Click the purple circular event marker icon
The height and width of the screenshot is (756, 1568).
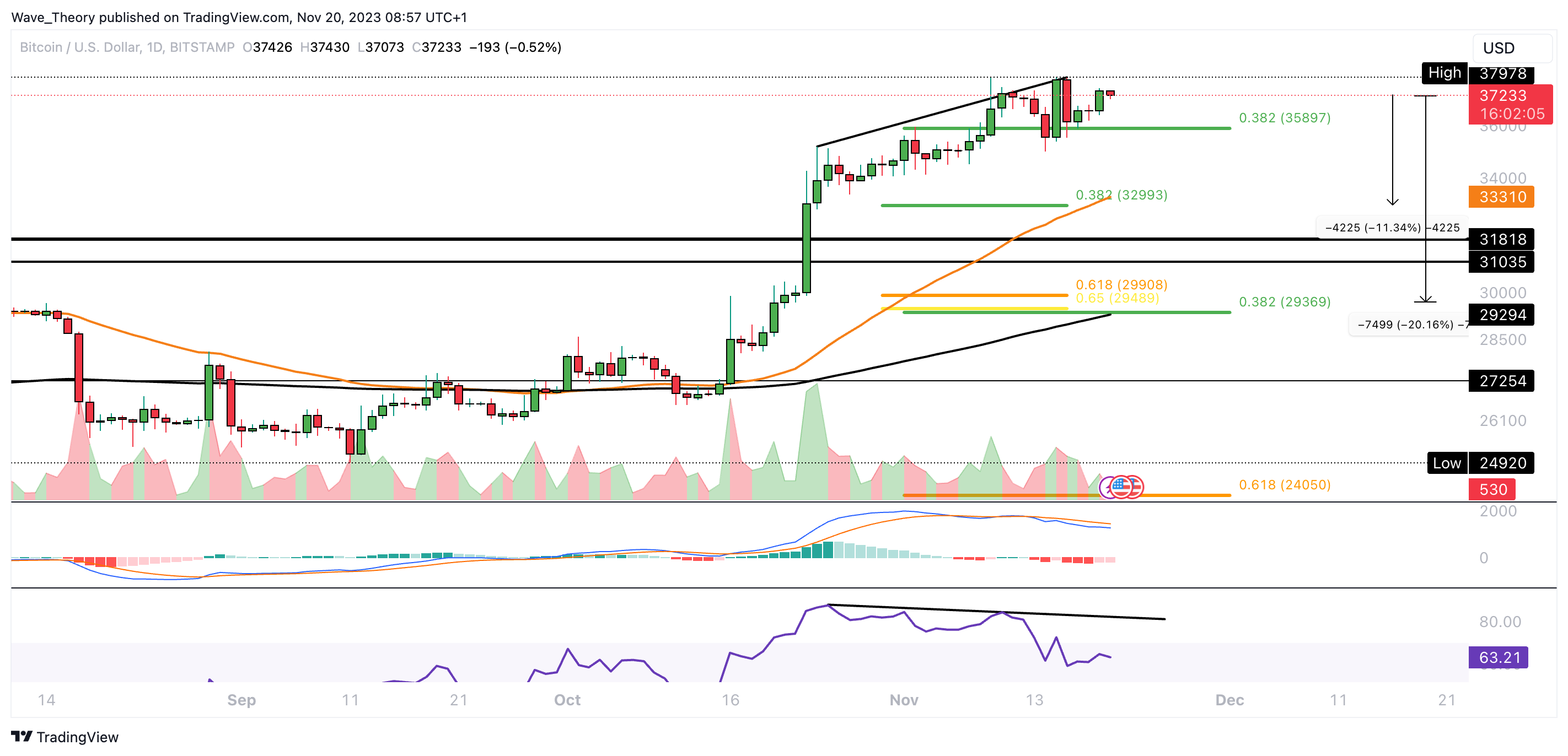(x=1108, y=488)
